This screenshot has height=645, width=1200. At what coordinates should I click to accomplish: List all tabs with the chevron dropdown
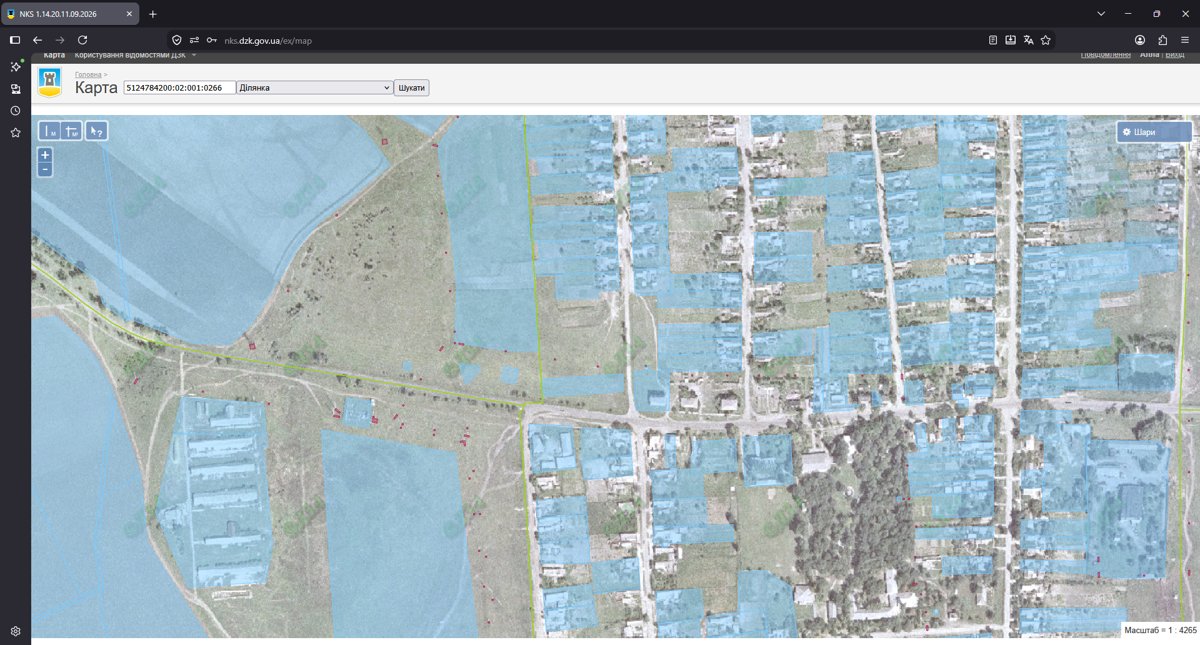(x=1101, y=14)
